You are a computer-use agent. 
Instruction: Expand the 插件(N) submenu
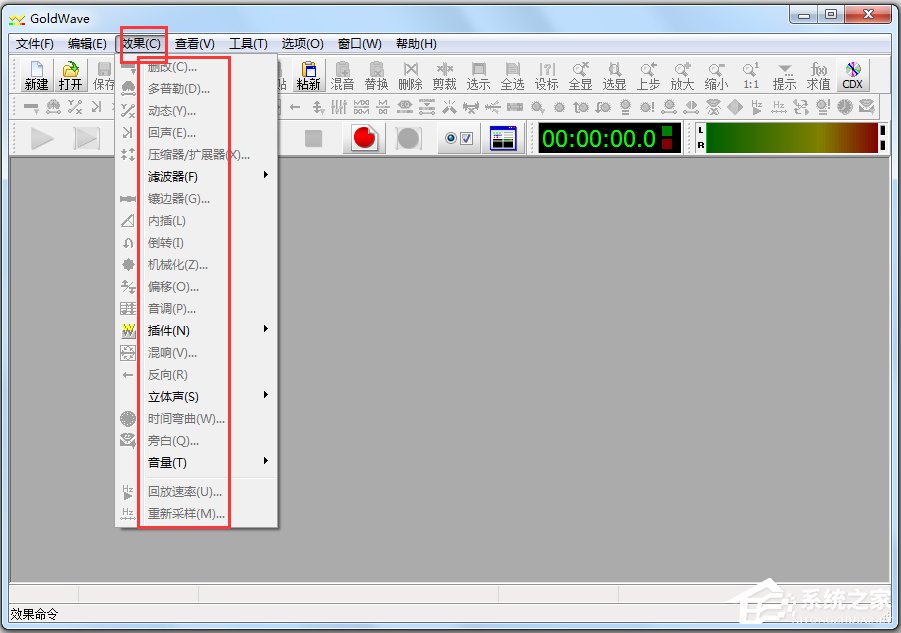[x=197, y=330]
